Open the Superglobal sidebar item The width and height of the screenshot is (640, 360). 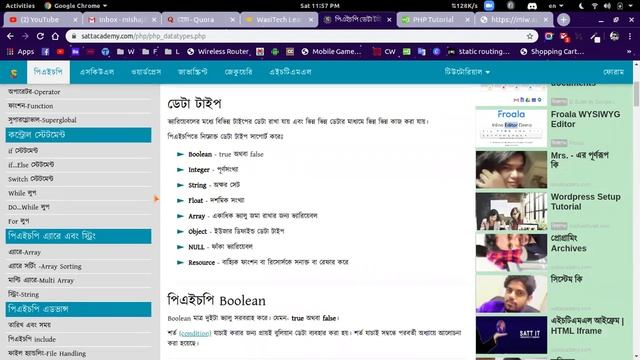tap(42, 120)
